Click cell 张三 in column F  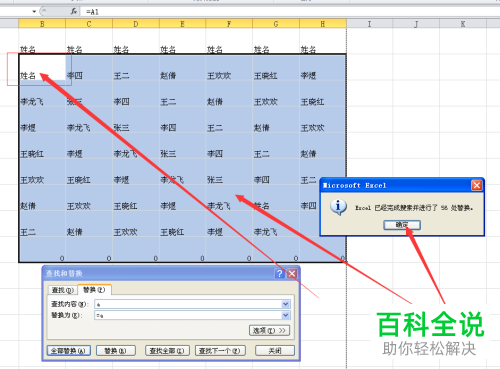click(229, 172)
